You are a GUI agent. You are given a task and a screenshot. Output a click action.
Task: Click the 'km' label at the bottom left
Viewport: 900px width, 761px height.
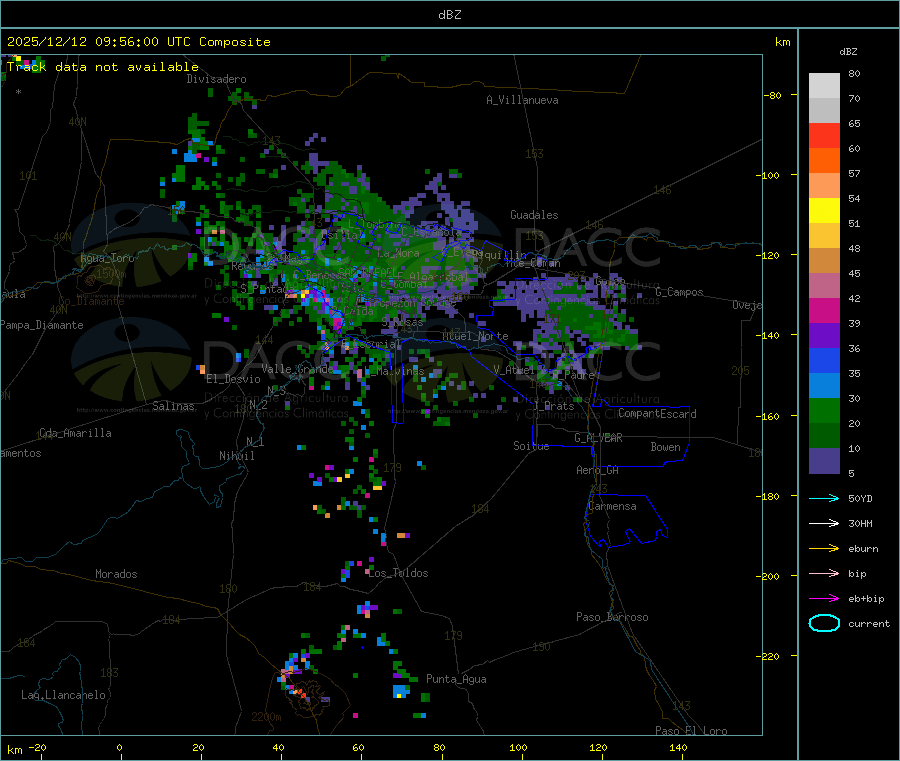(x=14, y=750)
